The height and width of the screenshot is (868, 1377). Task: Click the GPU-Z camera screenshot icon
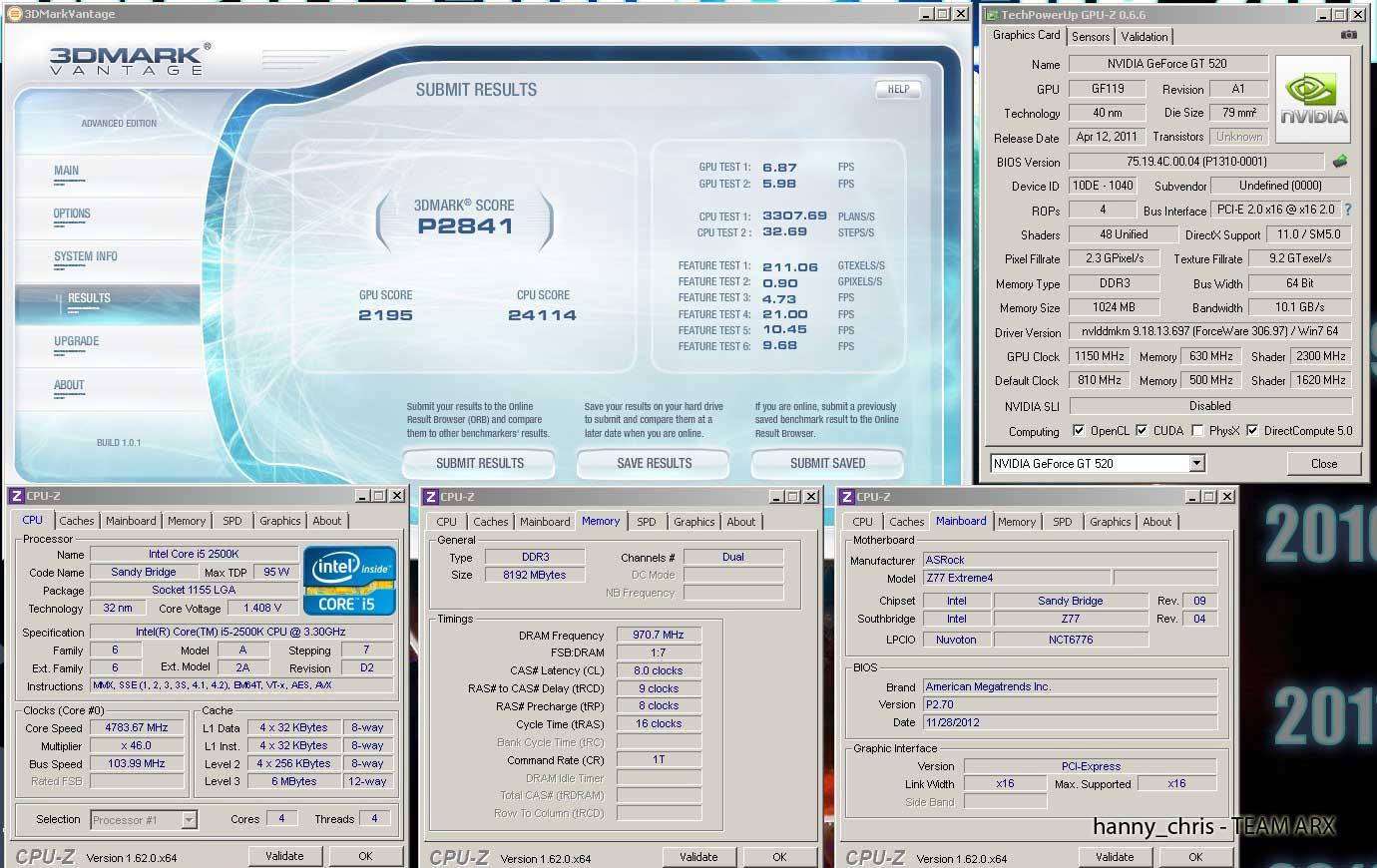point(1349,35)
